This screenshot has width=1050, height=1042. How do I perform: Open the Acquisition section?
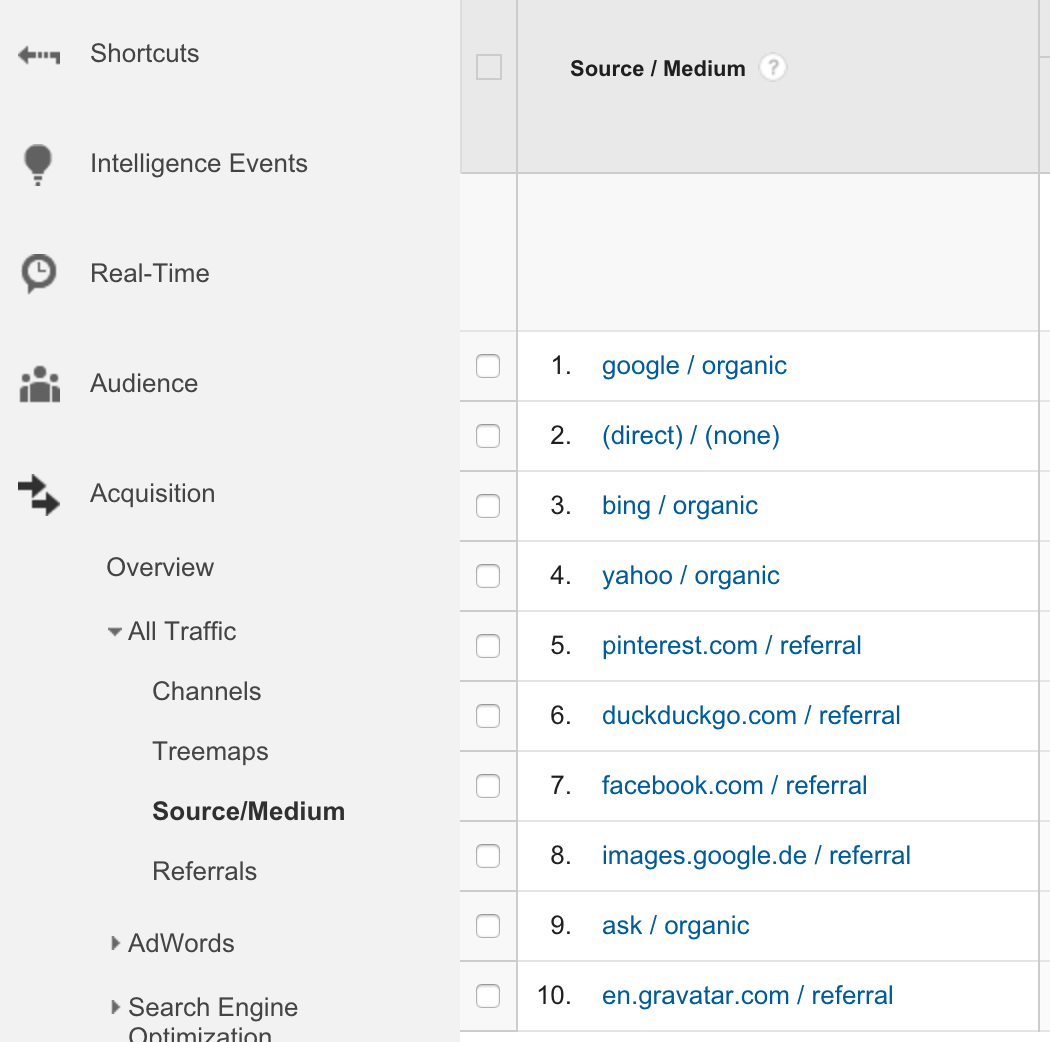point(153,494)
